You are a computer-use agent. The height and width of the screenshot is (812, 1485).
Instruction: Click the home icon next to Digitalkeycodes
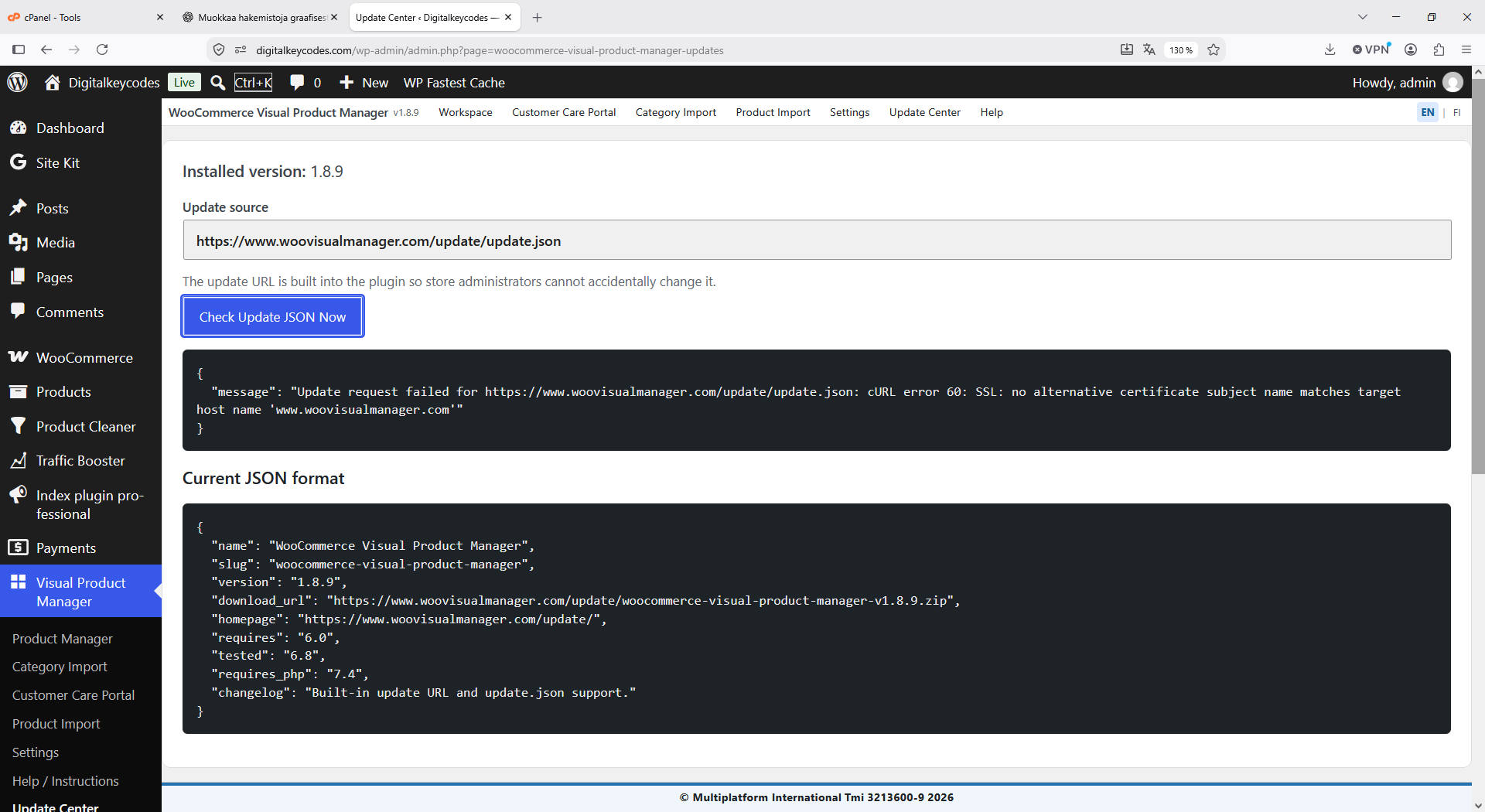pos(53,82)
